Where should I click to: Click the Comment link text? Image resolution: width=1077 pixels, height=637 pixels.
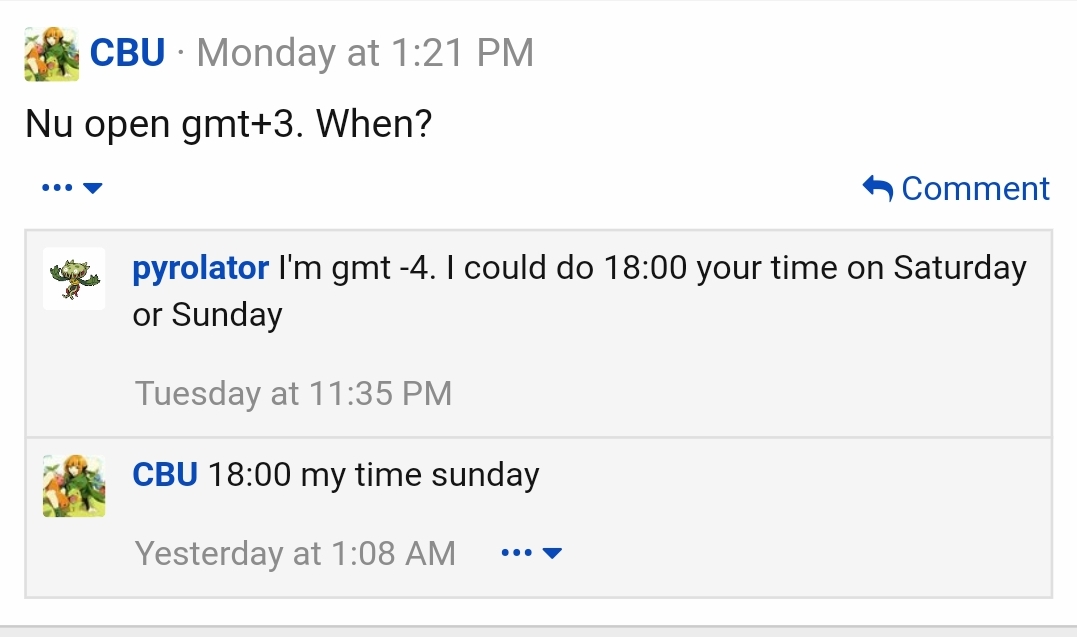pyautogui.click(x=975, y=188)
